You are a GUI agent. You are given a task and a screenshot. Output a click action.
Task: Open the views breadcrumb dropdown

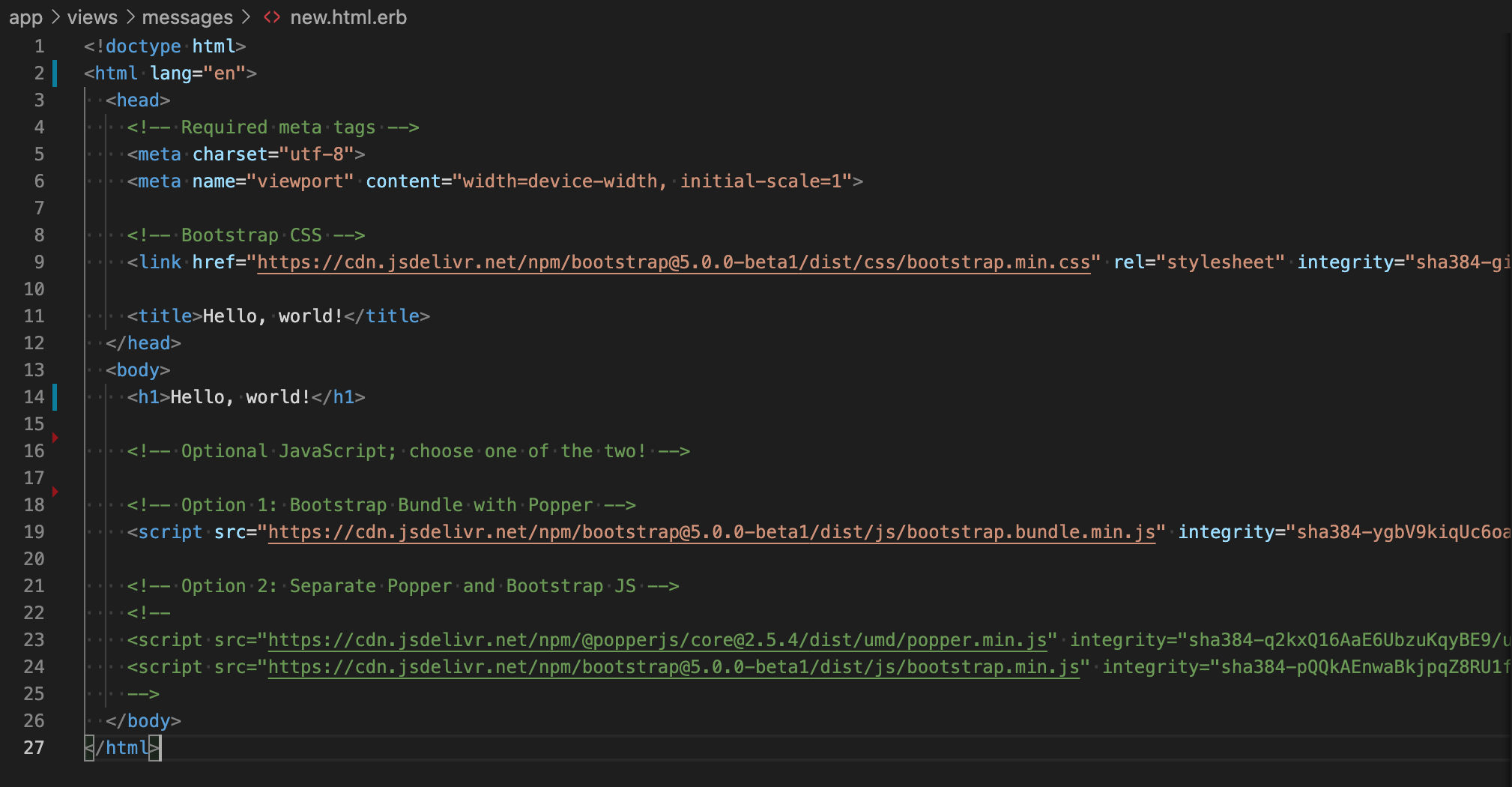(92, 16)
